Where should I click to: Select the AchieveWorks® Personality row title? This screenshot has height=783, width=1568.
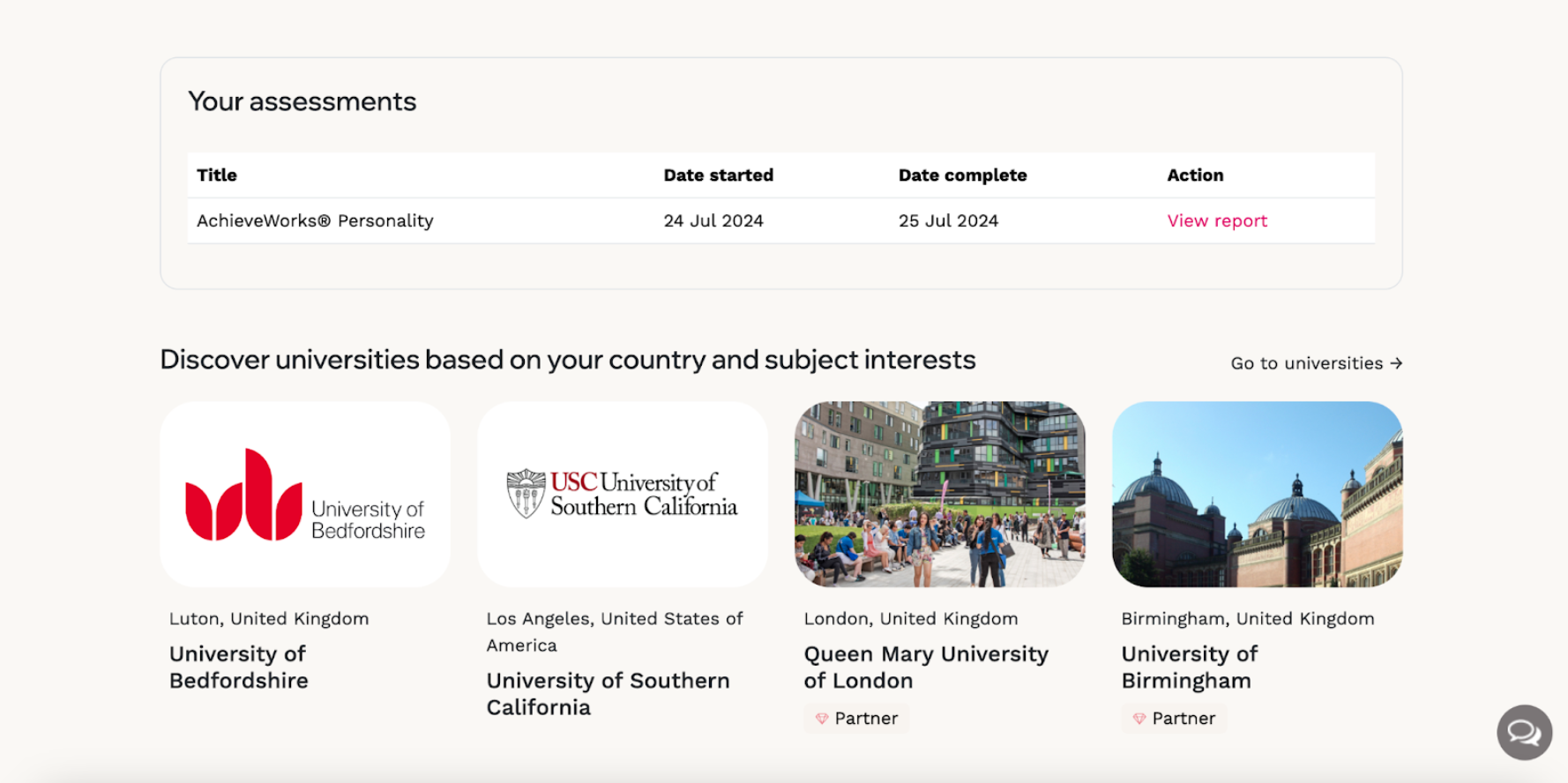[x=315, y=220]
